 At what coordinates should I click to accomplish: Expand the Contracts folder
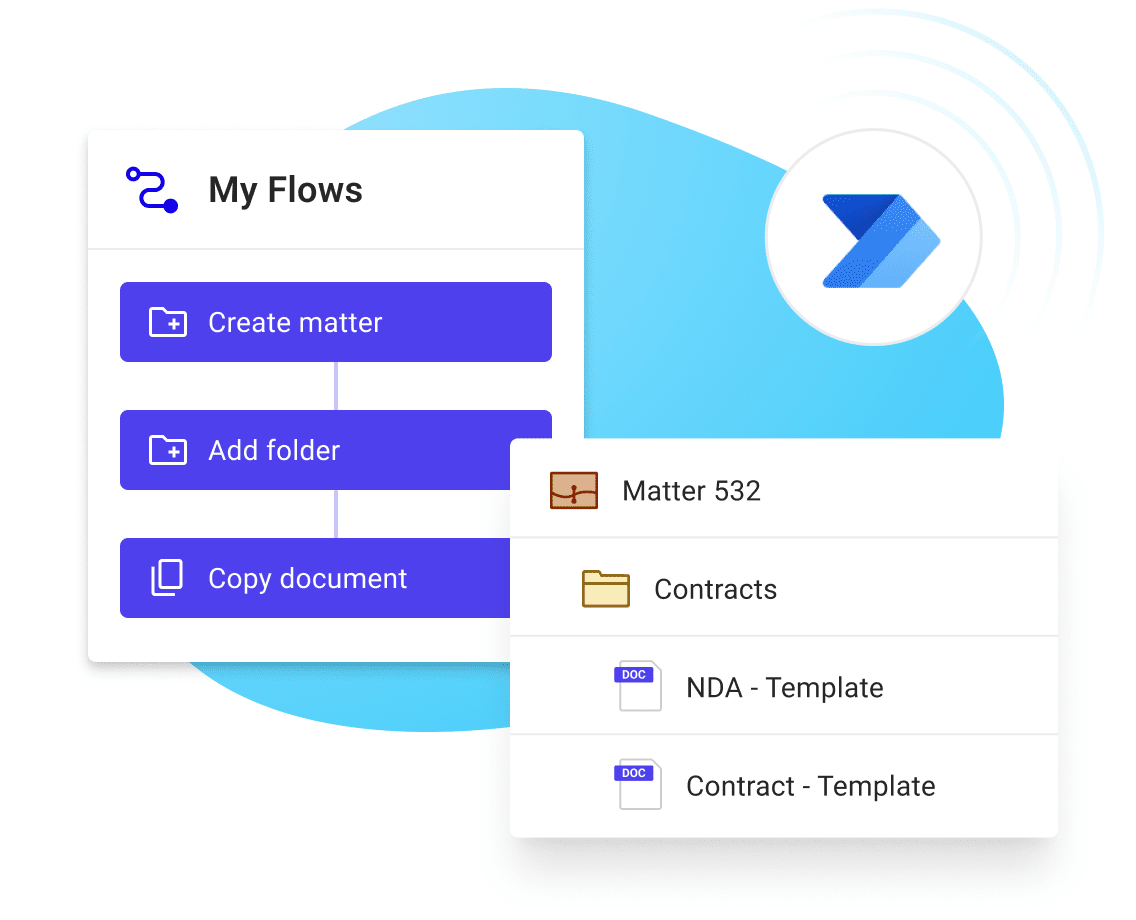pos(716,589)
